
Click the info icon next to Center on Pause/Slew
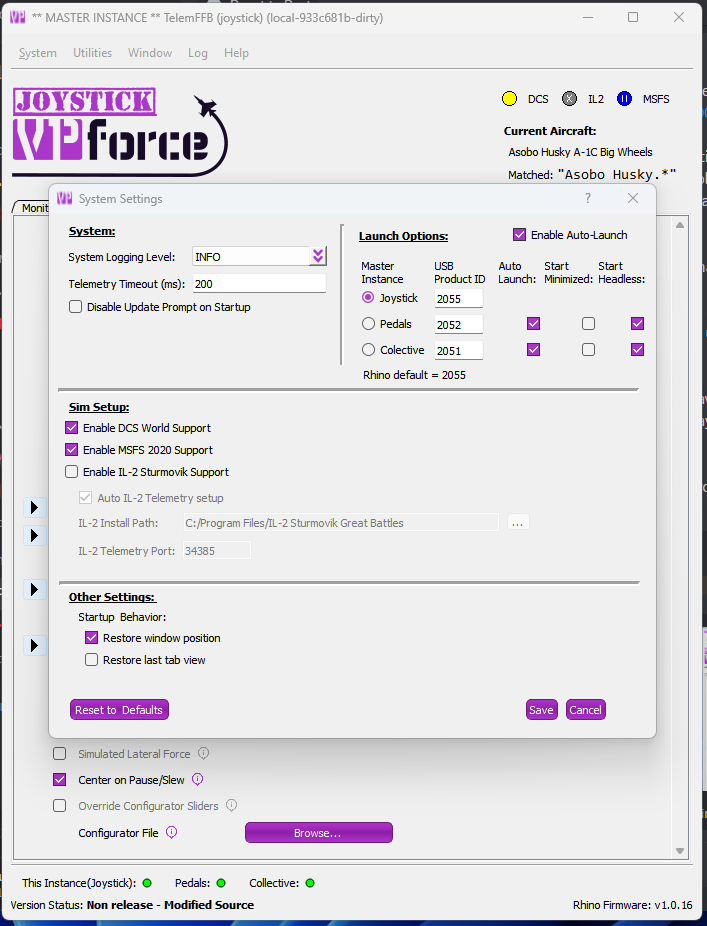click(198, 780)
